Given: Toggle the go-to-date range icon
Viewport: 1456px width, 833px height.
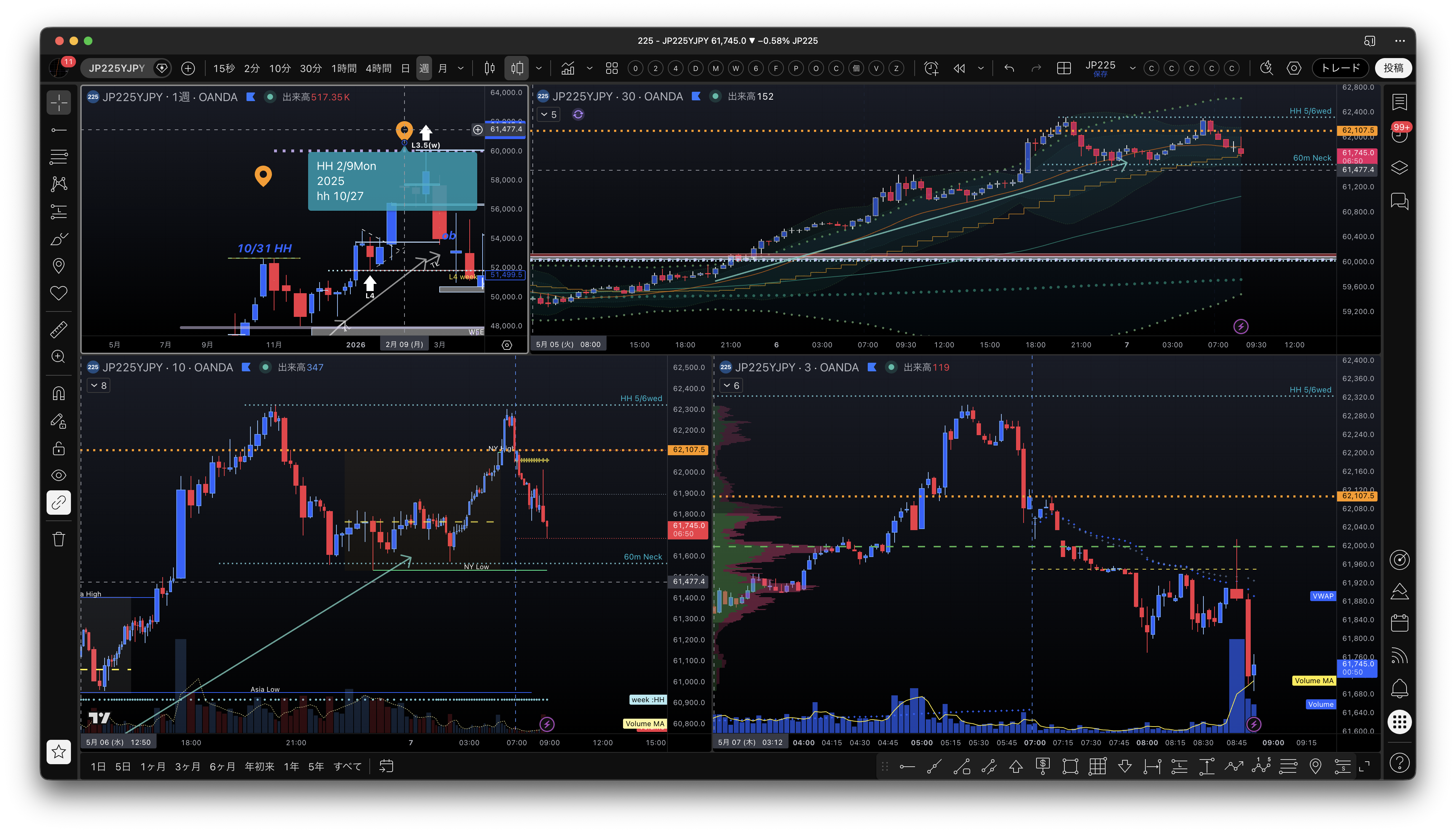Looking at the screenshot, I should (387, 766).
